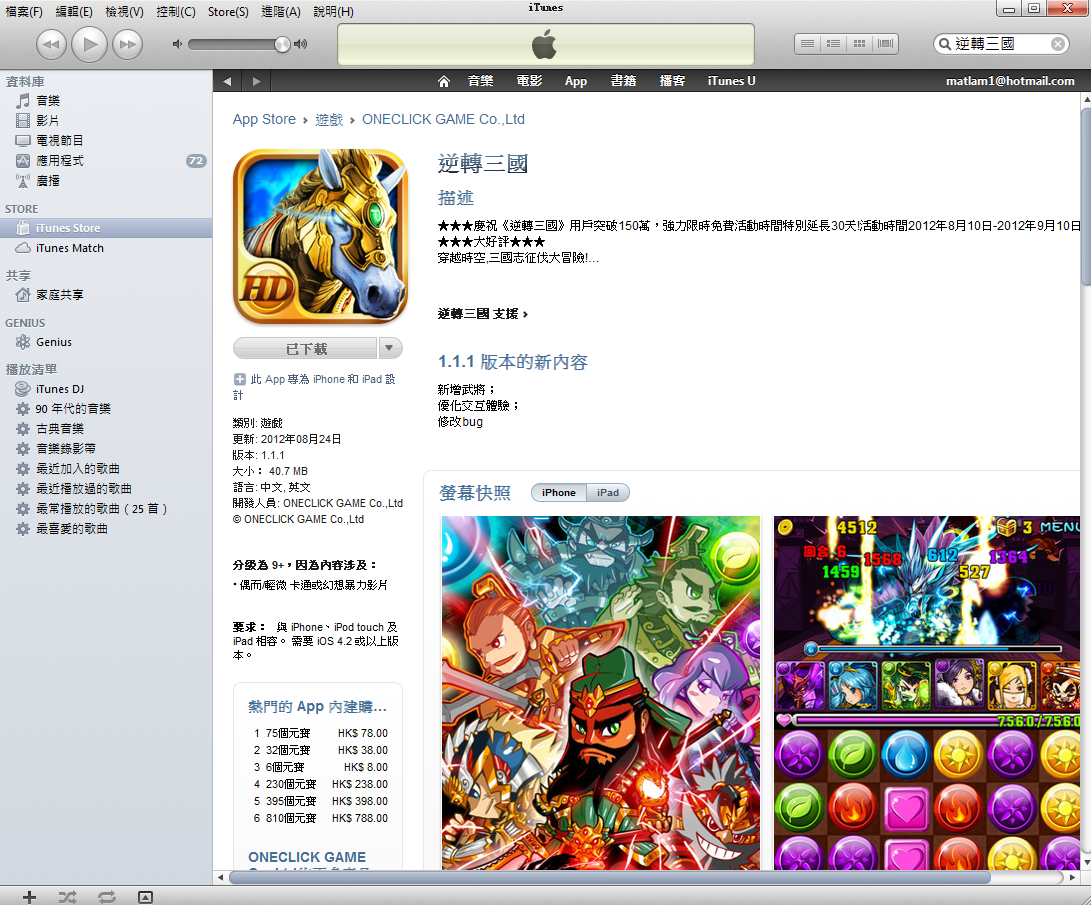Click the first character artwork screenshot

point(601,693)
